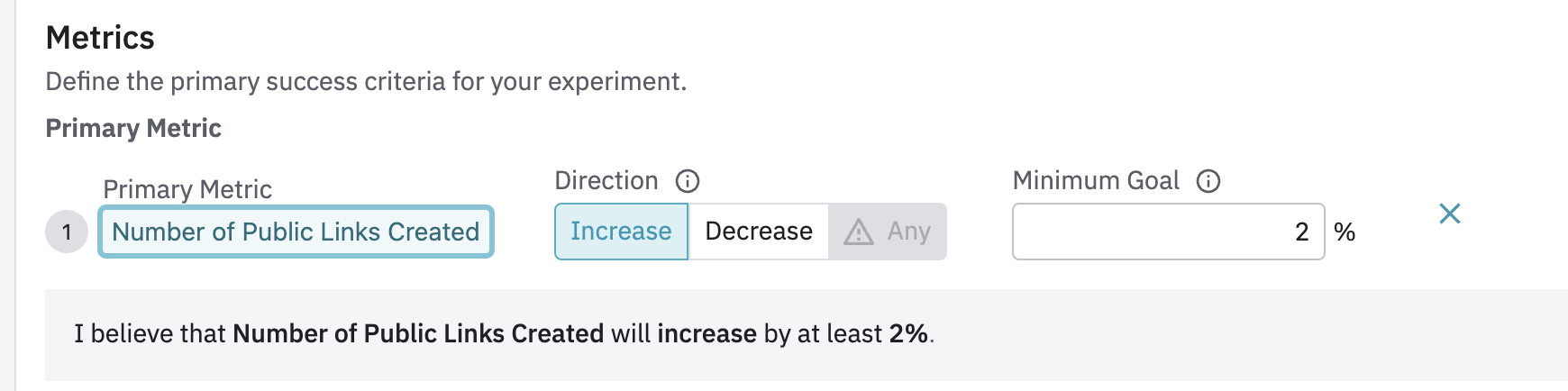Click the warning triangle beside Any

858,232
